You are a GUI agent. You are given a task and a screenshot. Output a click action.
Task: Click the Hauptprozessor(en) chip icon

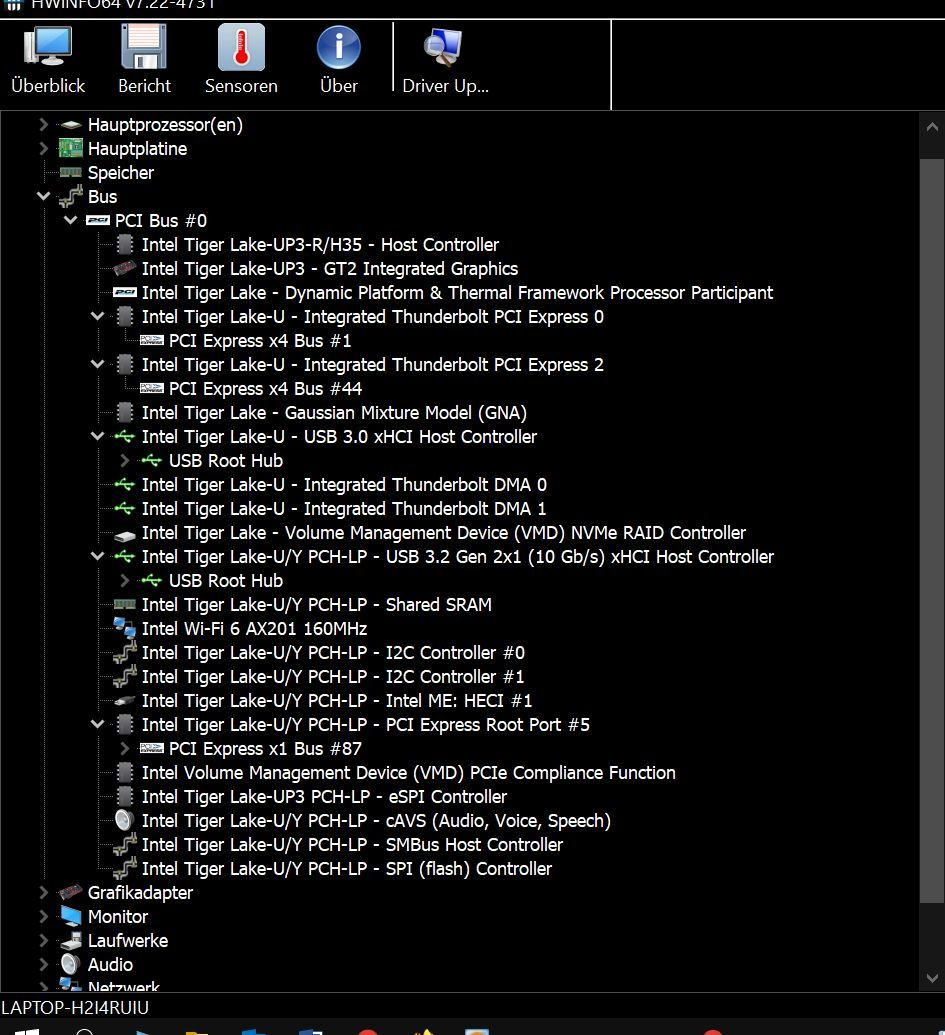[x=71, y=125]
